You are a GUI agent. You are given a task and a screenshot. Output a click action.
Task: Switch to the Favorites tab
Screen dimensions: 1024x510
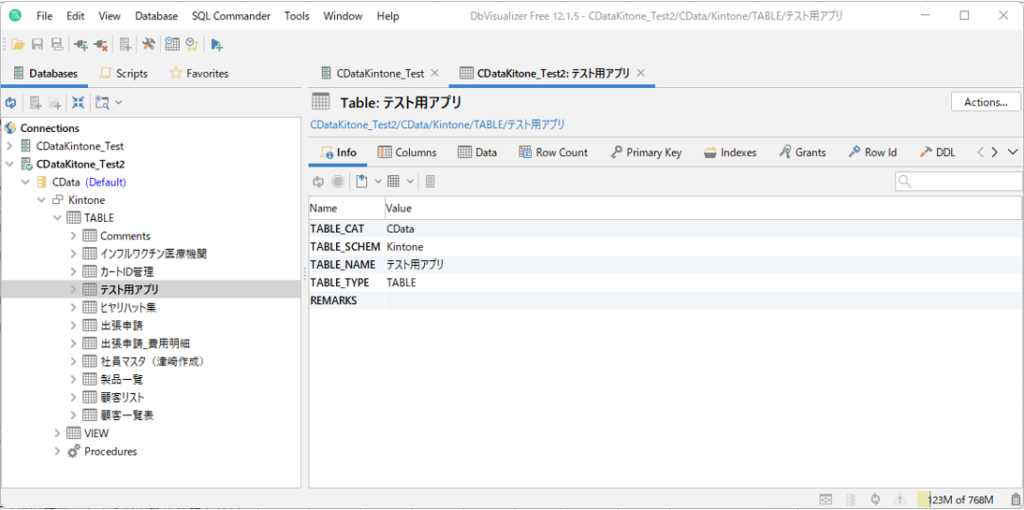199,74
